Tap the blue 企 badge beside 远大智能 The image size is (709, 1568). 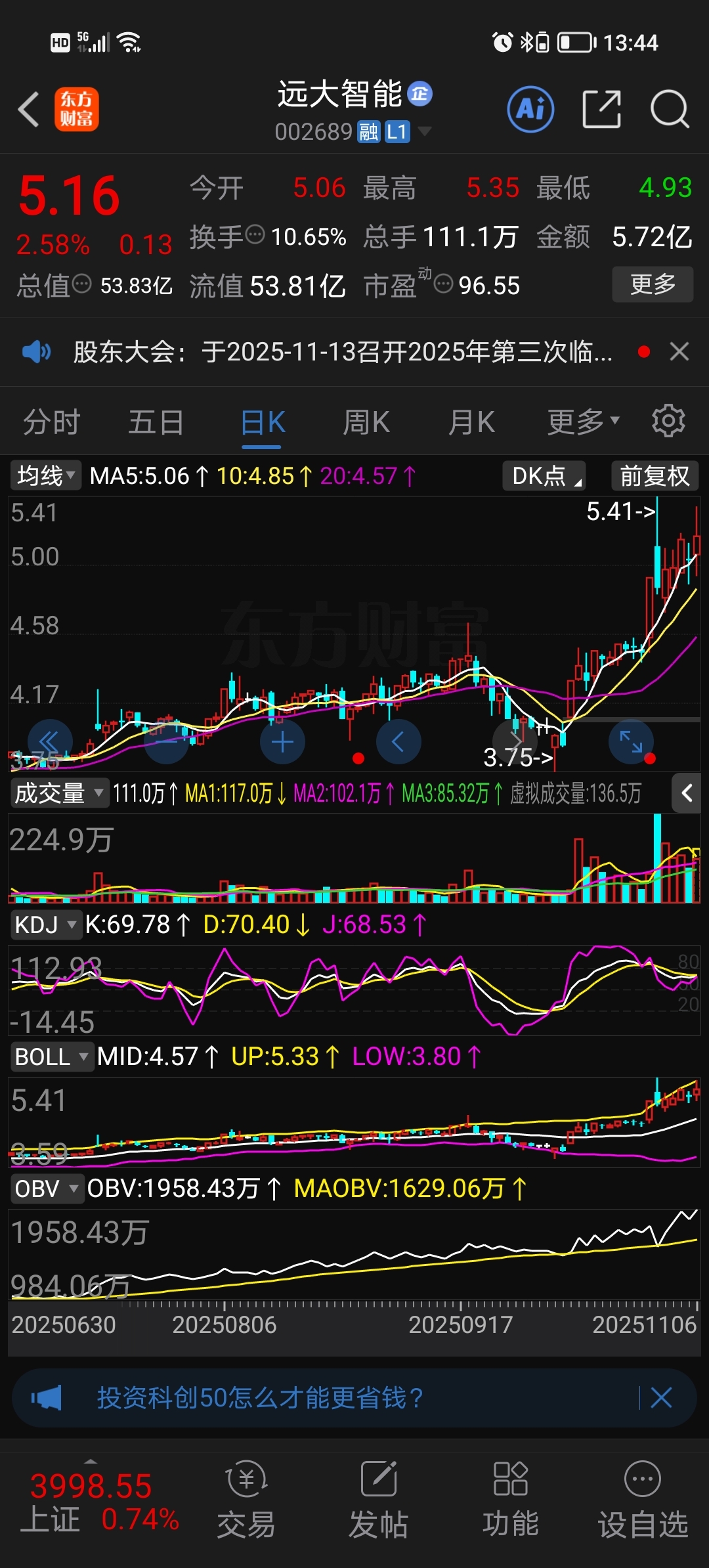coord(420,94)
